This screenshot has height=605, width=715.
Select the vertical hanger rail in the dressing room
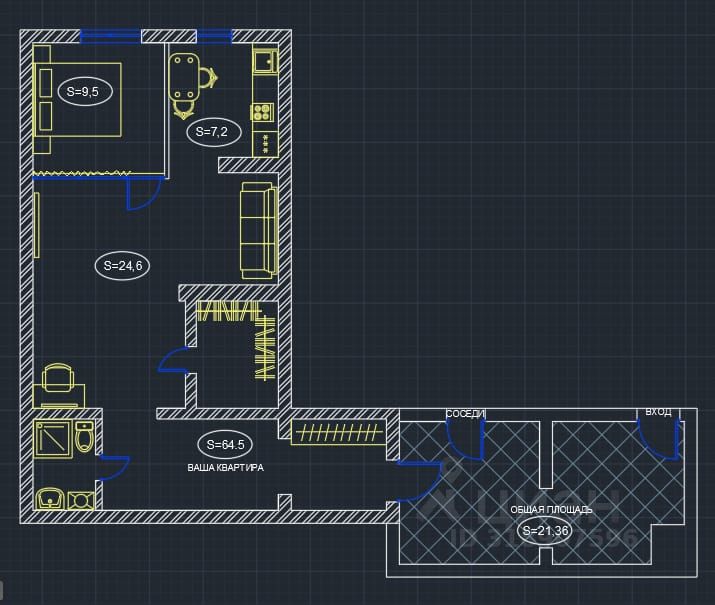pos(266,348)
